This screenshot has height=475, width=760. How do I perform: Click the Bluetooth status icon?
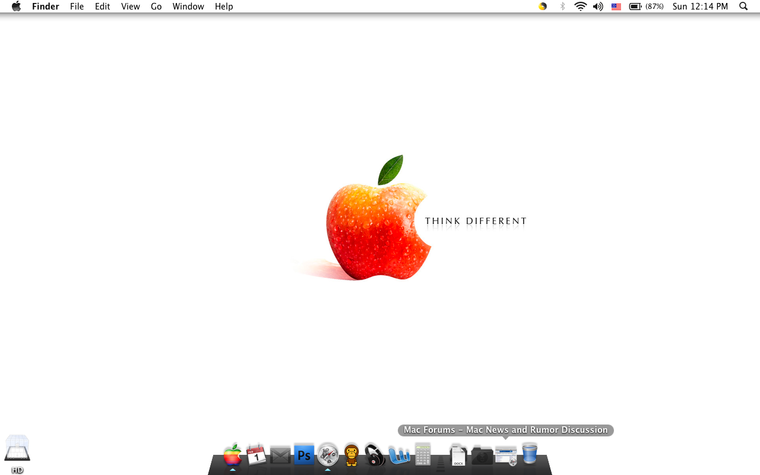click(x=562, y=6)
